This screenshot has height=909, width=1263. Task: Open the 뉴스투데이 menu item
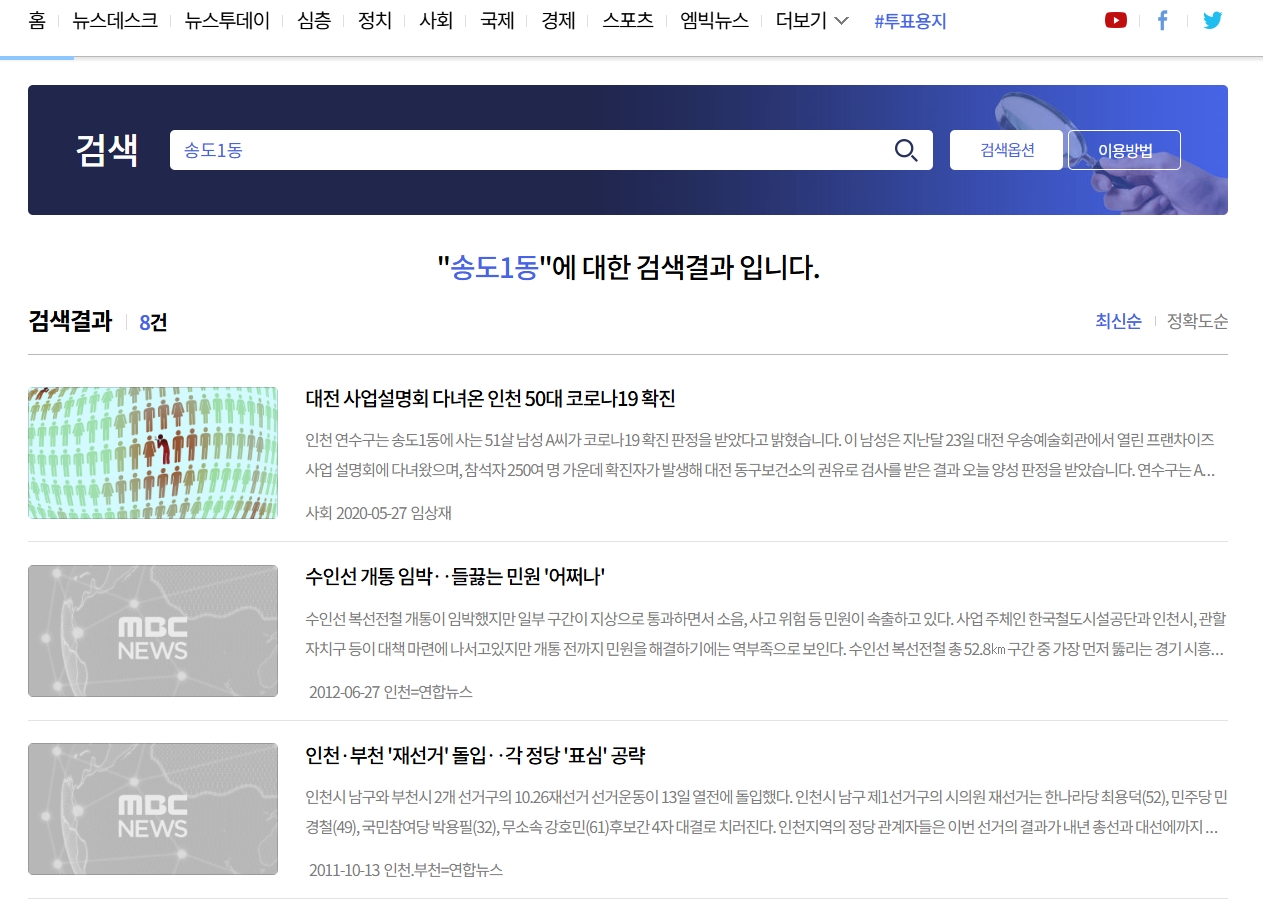tap(227, 20)
